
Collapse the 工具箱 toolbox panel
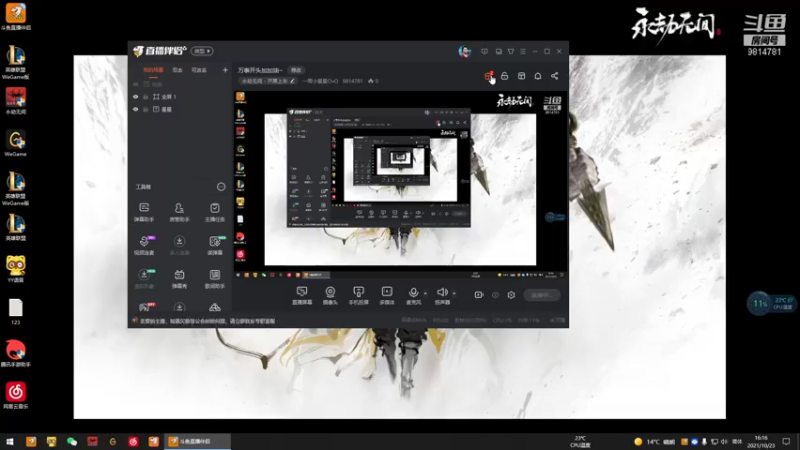(x=221, y=187)
